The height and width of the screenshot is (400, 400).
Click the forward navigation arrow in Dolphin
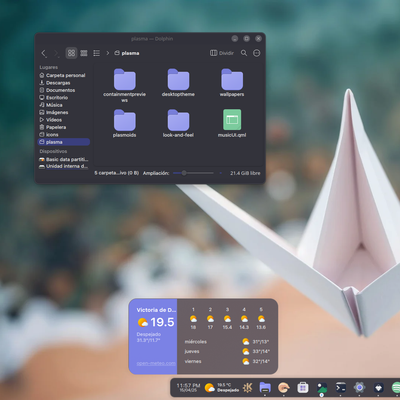(56, 53)
